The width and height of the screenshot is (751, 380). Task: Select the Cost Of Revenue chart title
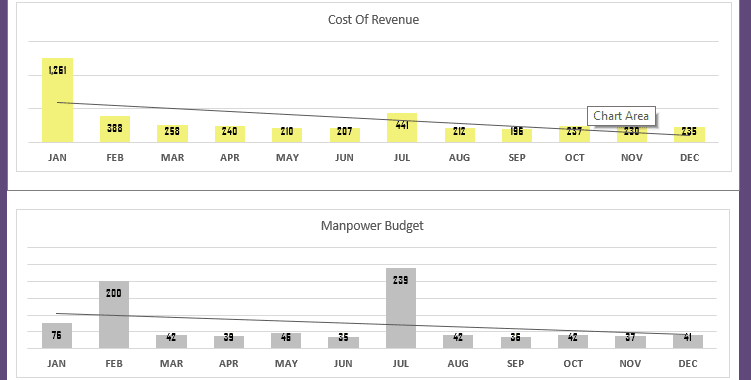tap(373, 20)
